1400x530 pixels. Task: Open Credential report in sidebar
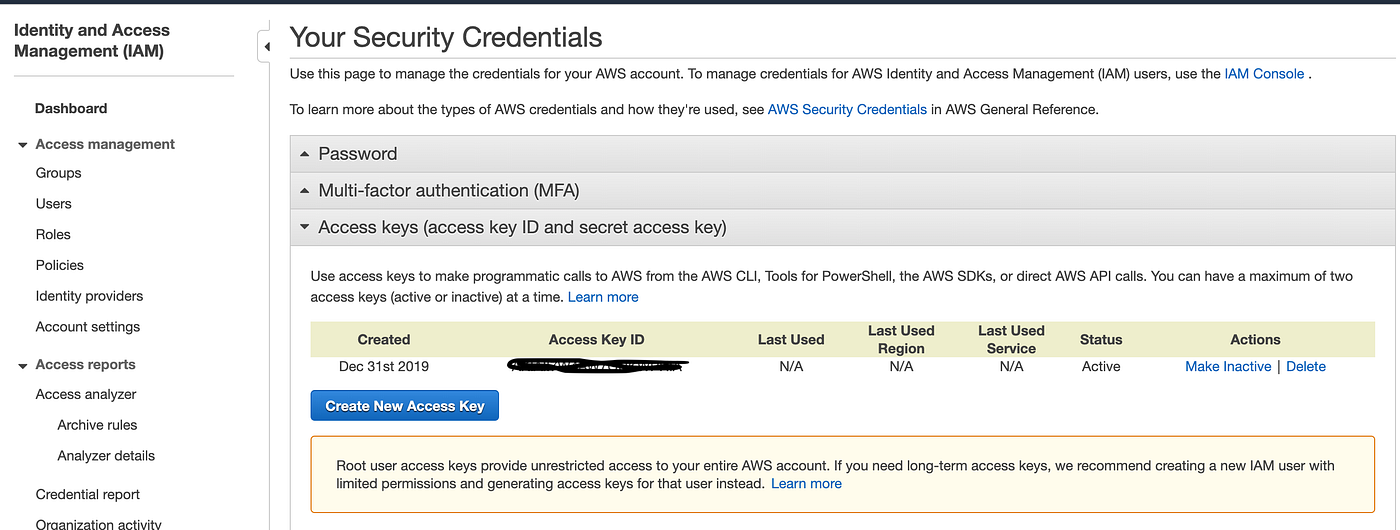88,494
